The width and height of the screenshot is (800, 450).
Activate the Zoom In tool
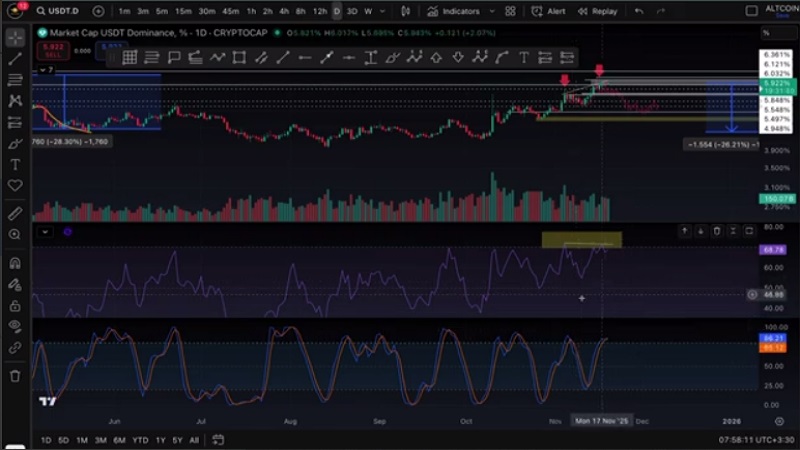click(x=15, y=234)
